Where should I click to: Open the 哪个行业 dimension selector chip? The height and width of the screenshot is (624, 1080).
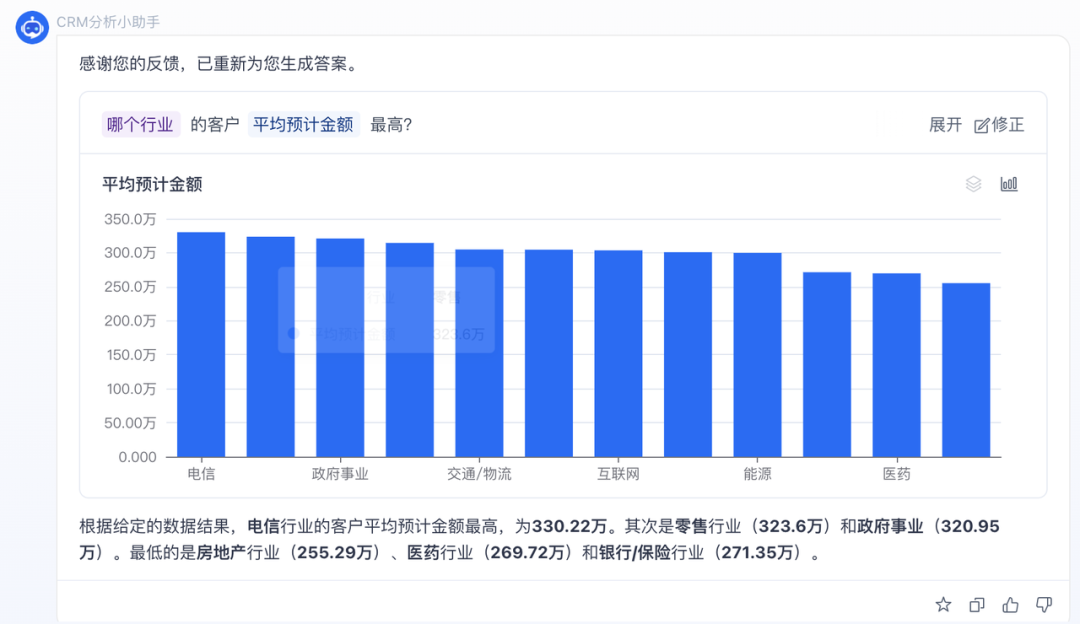140,124
